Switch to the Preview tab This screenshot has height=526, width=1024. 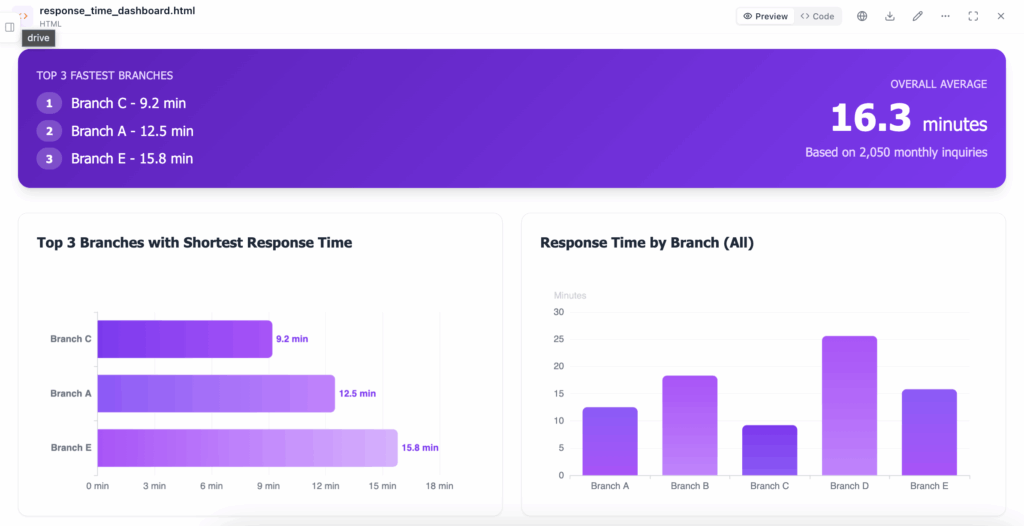[x=765, y=16]
